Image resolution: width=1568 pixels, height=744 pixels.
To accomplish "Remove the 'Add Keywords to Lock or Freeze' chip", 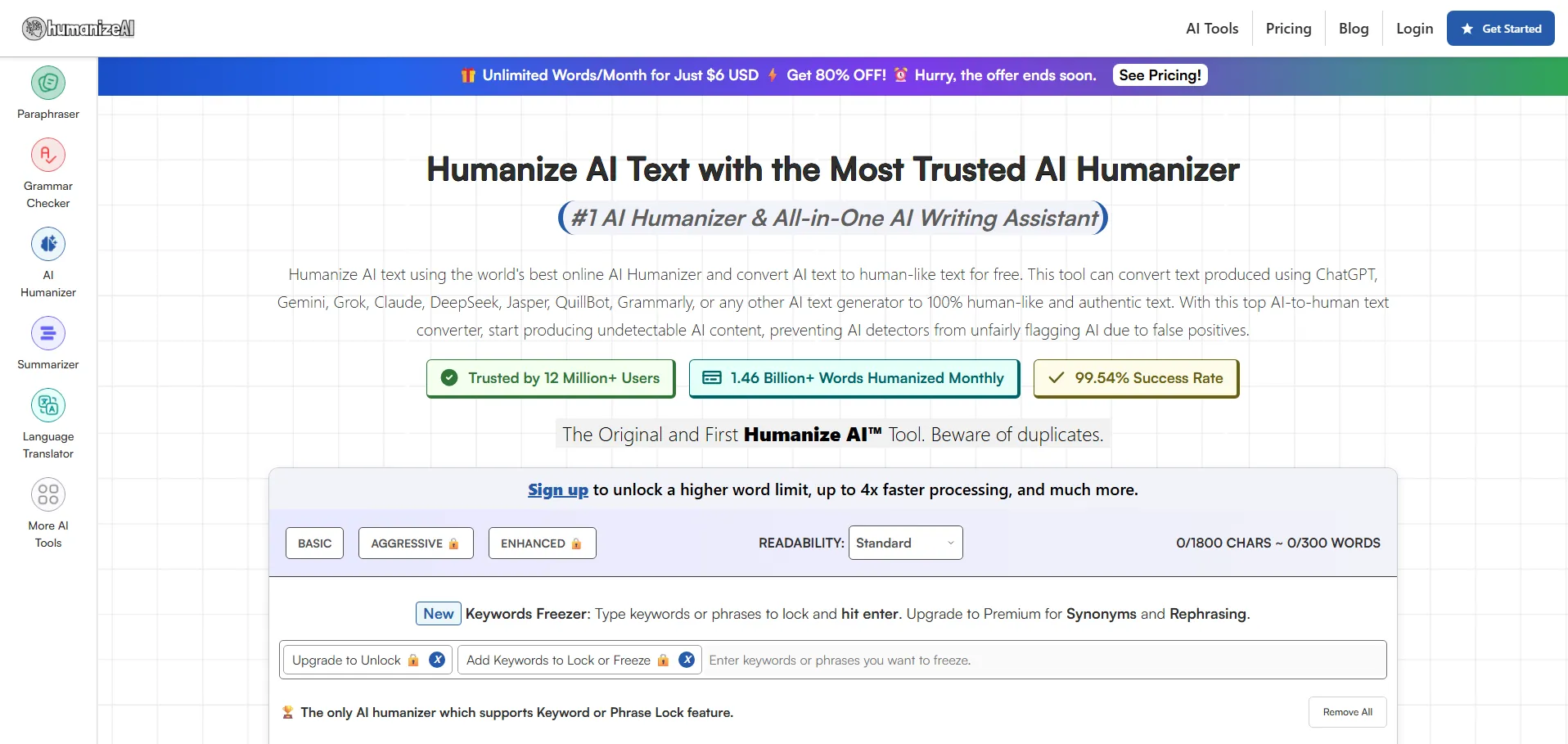I will tap(687, 660).
